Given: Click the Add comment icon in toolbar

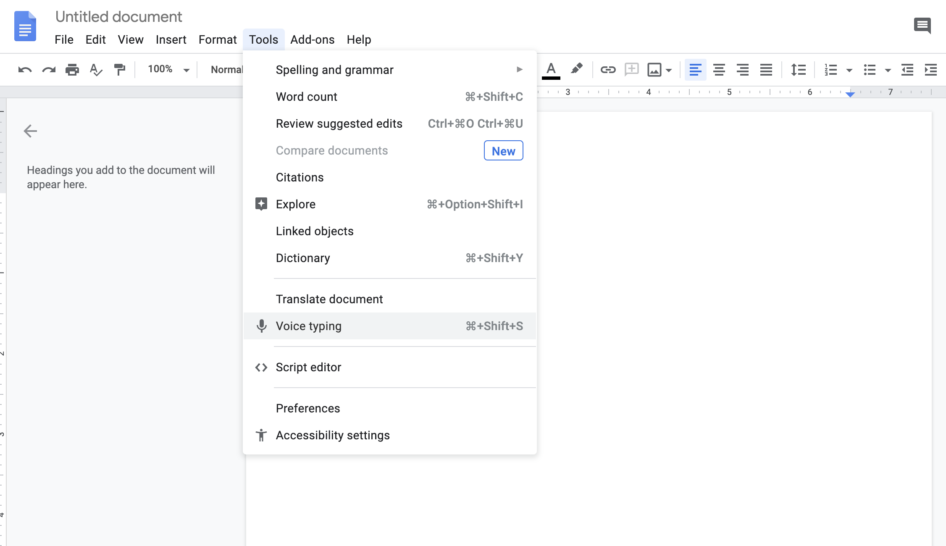Looking at the screenshot, I should [x=631, y=69].
